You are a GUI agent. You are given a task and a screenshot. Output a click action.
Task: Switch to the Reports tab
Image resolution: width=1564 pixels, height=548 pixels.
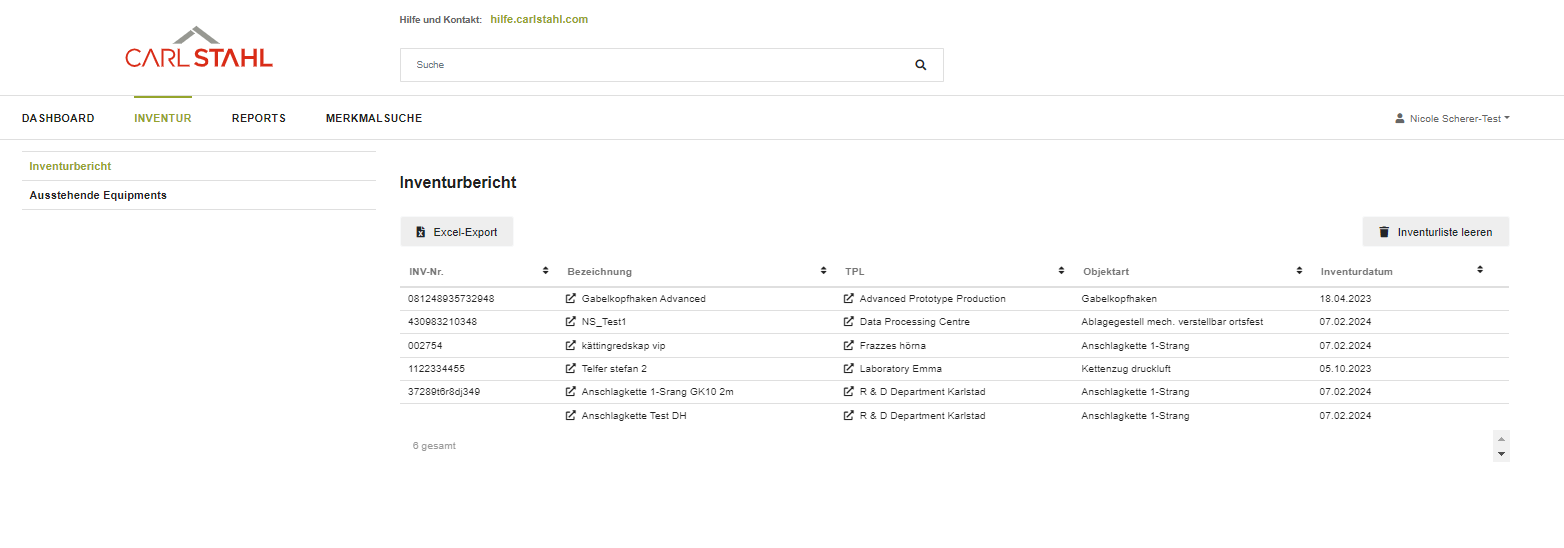pos(259,118)
